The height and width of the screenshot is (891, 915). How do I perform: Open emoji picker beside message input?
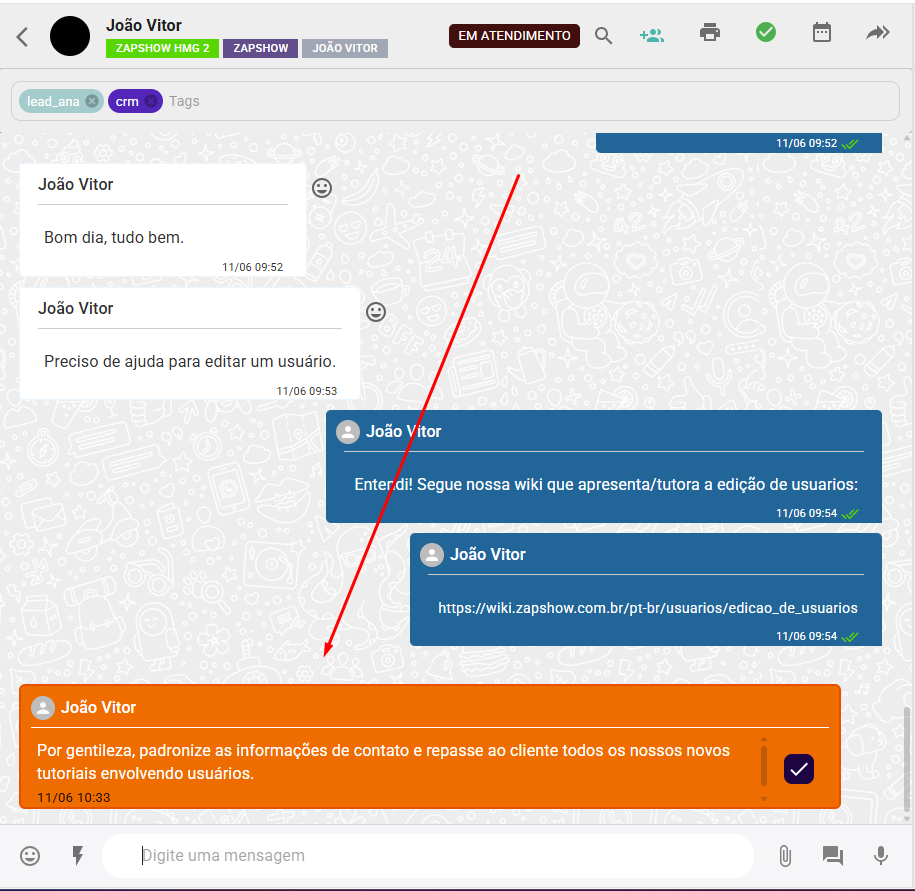(x=31, y=856)
